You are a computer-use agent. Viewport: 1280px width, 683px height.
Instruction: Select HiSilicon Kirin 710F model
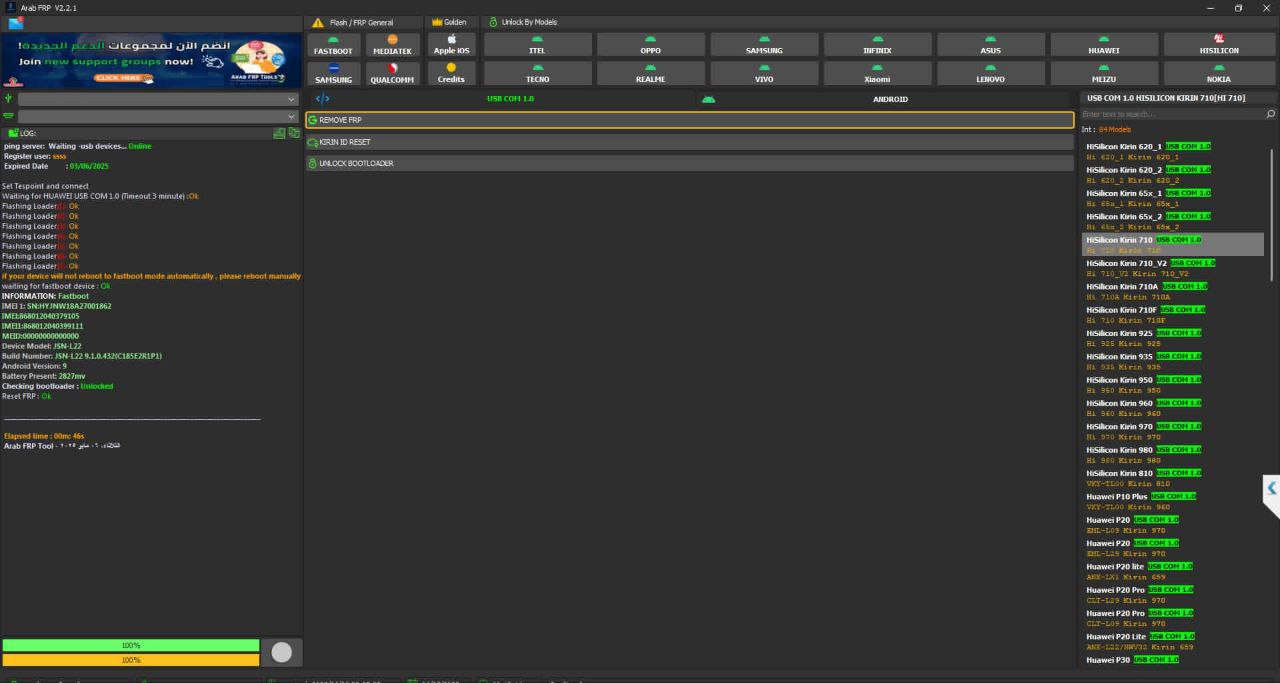(1174, 315)
